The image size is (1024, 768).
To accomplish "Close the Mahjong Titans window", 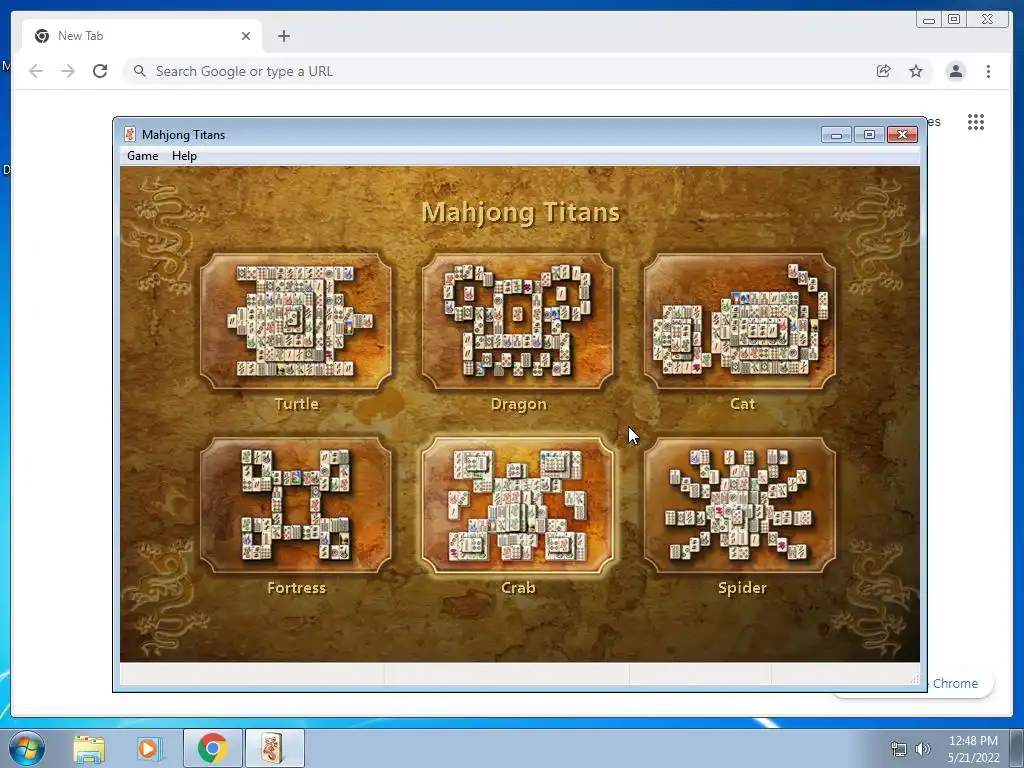I will point(902,135).
